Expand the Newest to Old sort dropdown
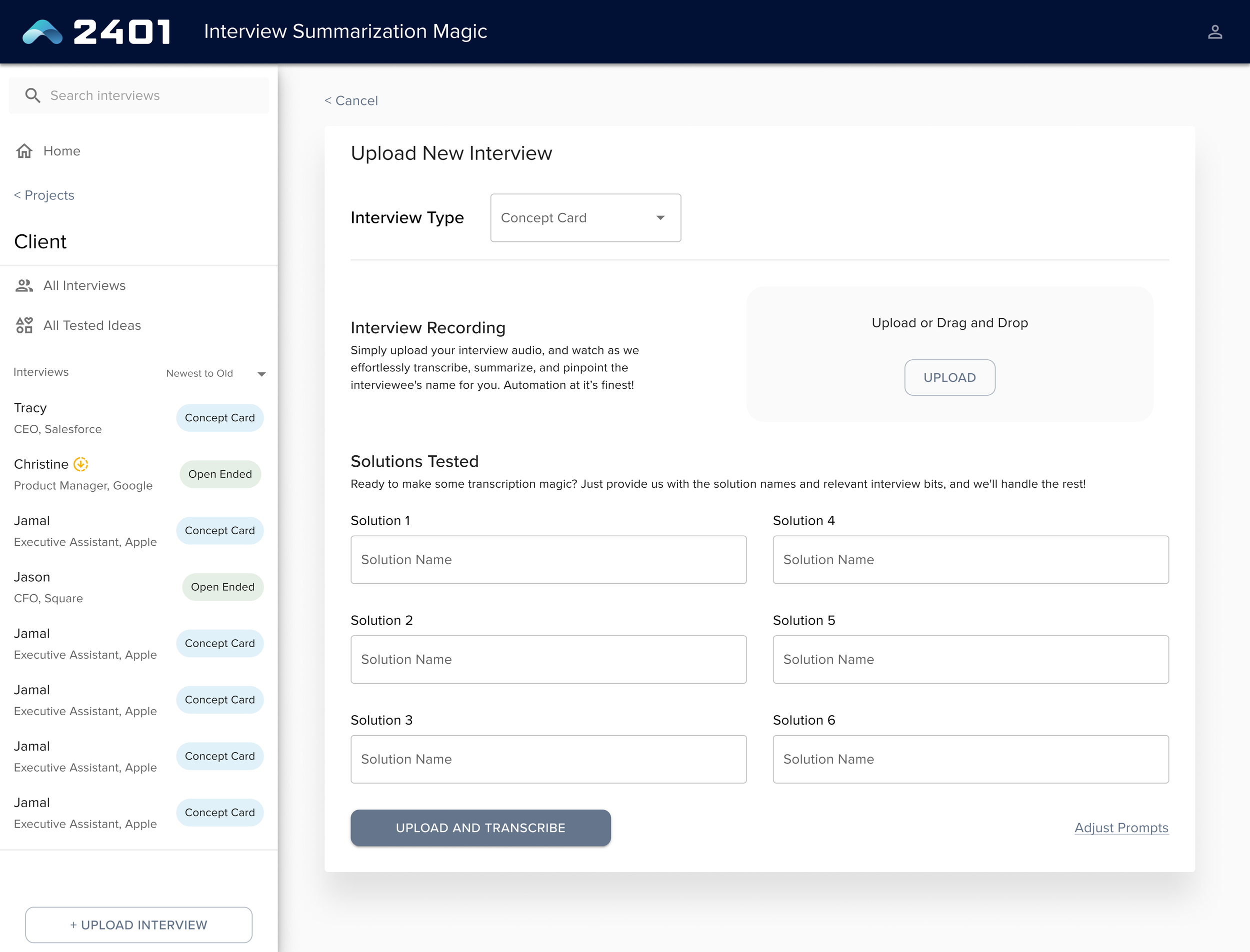The width and height of the screenshot is (1250, 952). pyautogui.click(x=215, y=373)
